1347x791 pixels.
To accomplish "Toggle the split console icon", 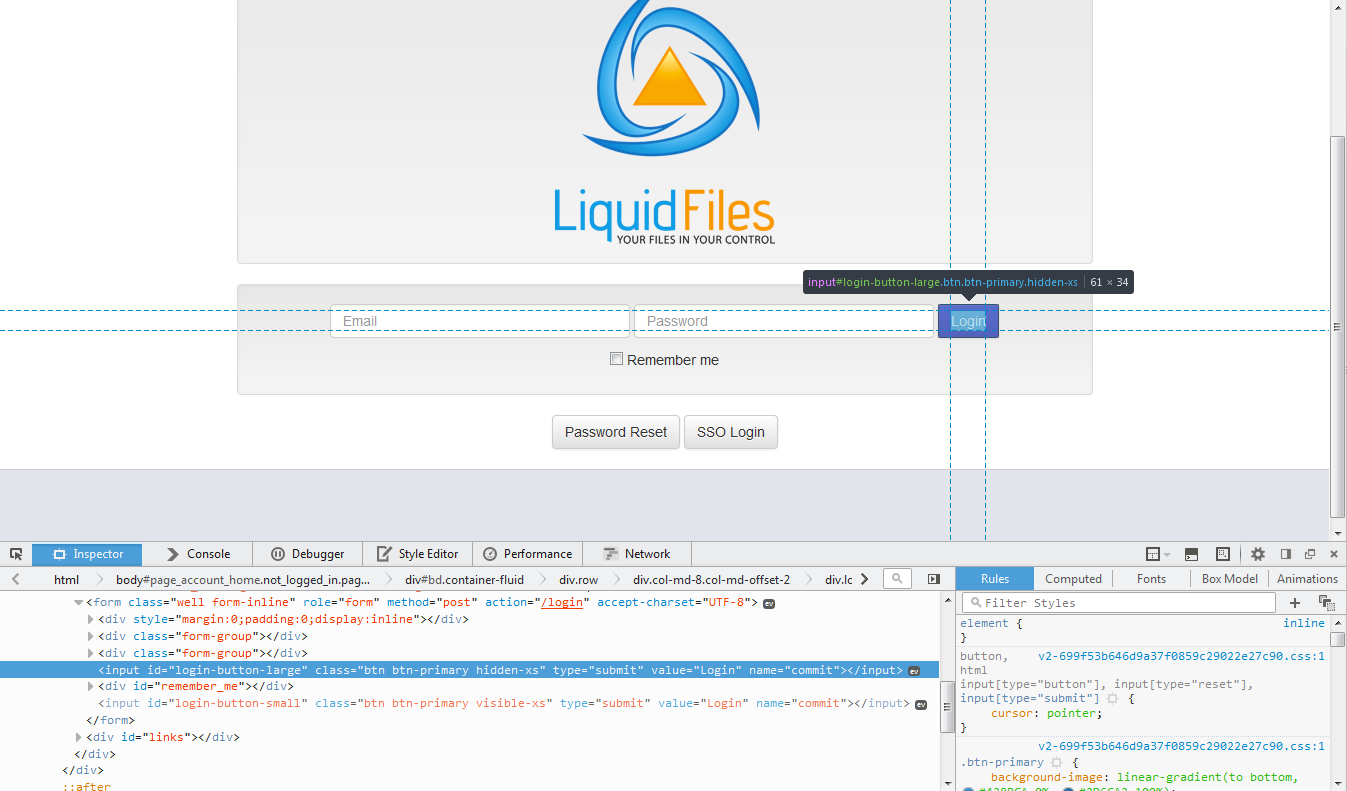I will click(x=1190, y=553).
